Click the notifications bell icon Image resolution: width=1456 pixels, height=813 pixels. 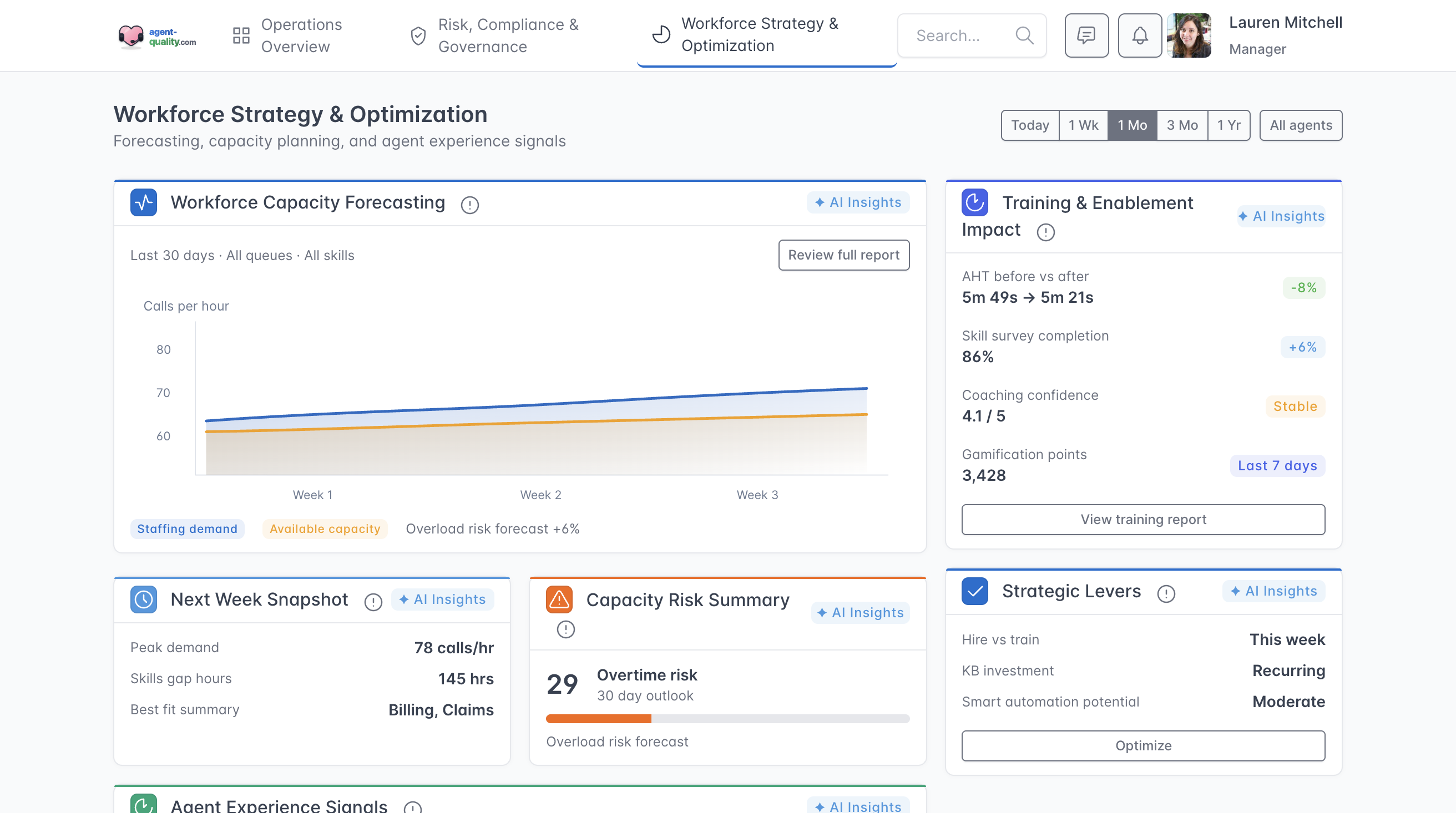coord(1140,35)
